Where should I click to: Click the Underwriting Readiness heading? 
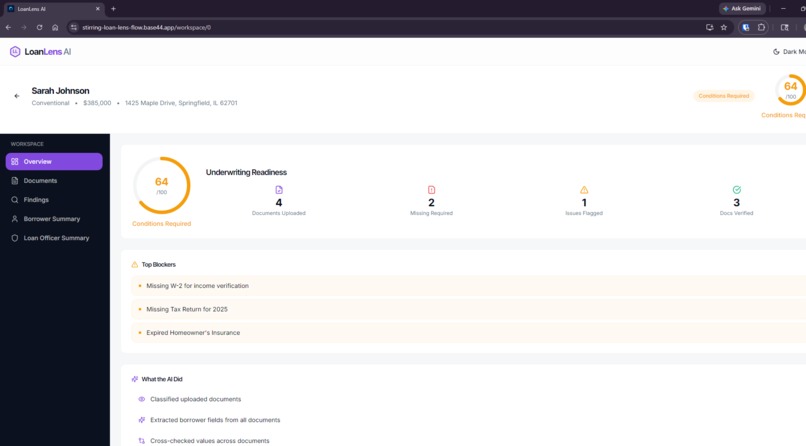[x=246, y=172]
